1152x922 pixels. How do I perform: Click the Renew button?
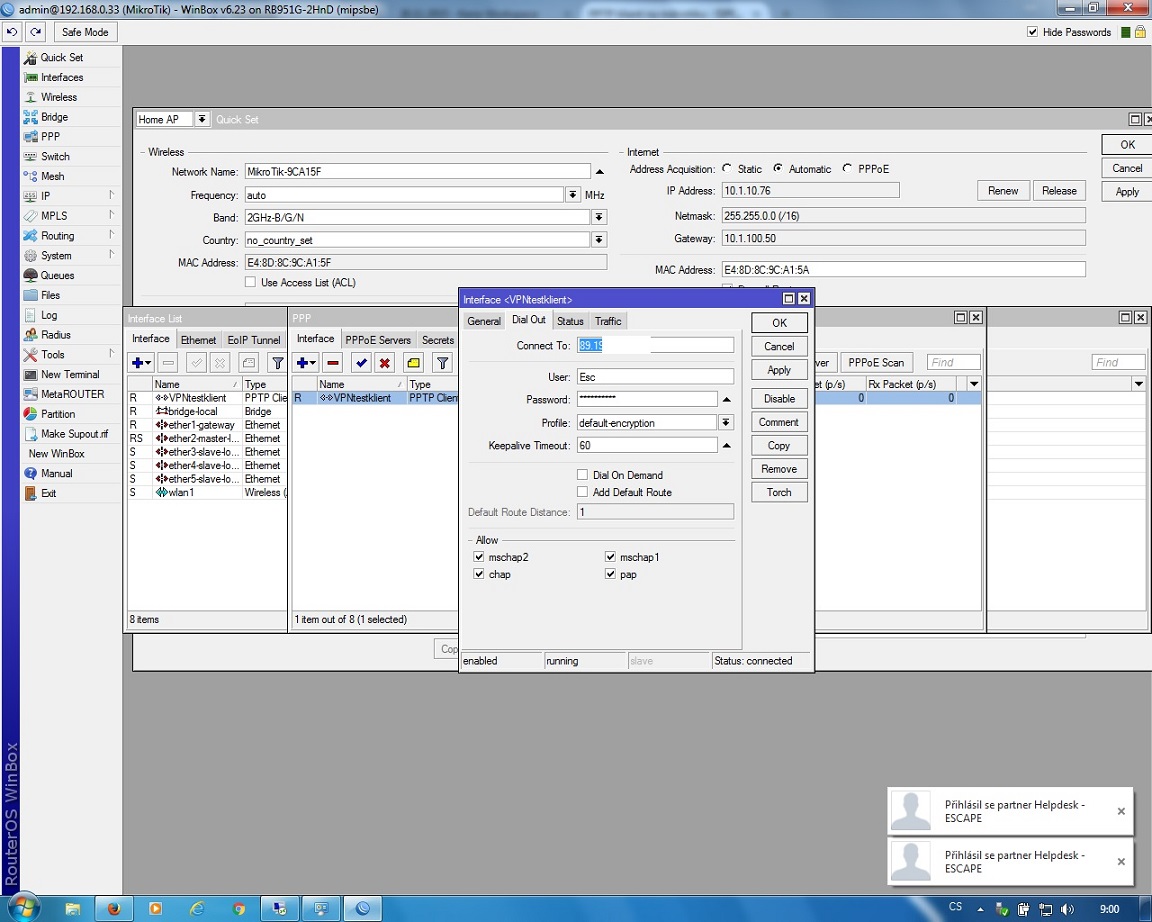[x=1003, y=191]
